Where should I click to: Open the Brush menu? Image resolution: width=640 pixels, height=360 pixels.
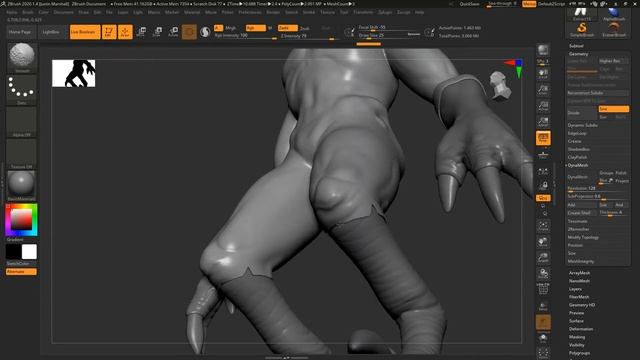(27, 12)
